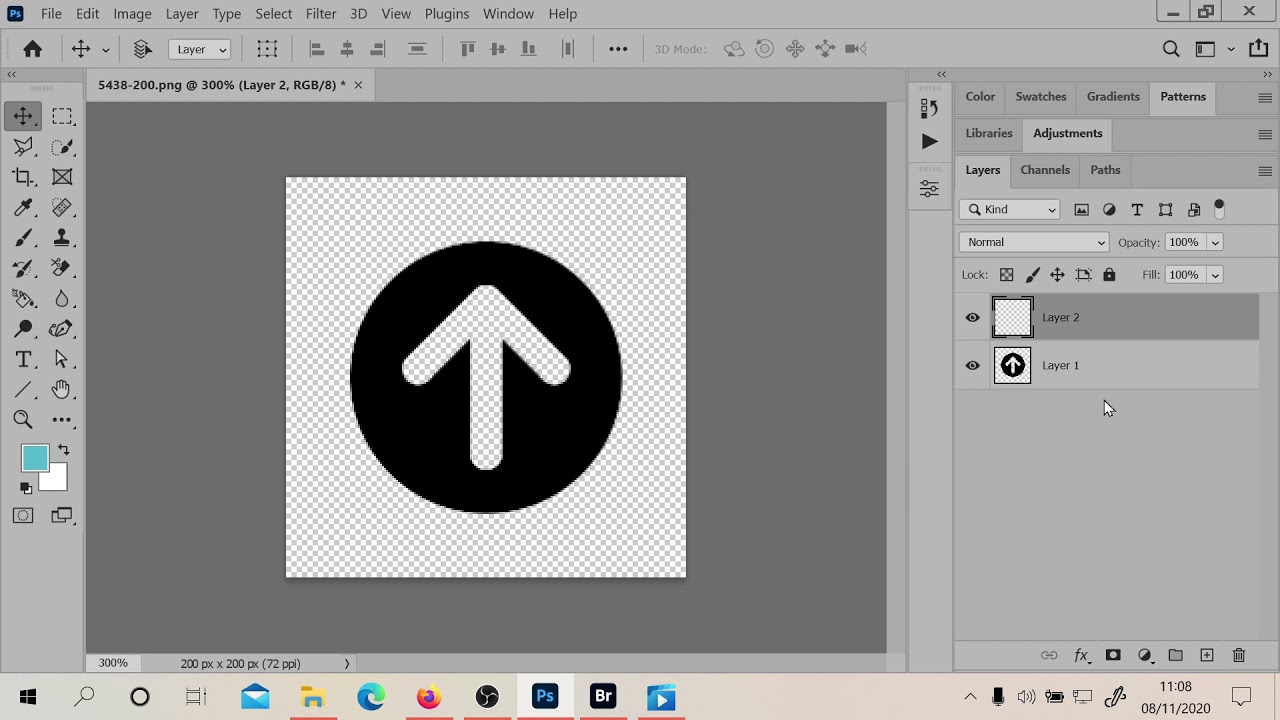Screen dimensions: 1280x720
Task: Select the Eyedropper tool
Action: pyautogui.click(x=23, y=207)
